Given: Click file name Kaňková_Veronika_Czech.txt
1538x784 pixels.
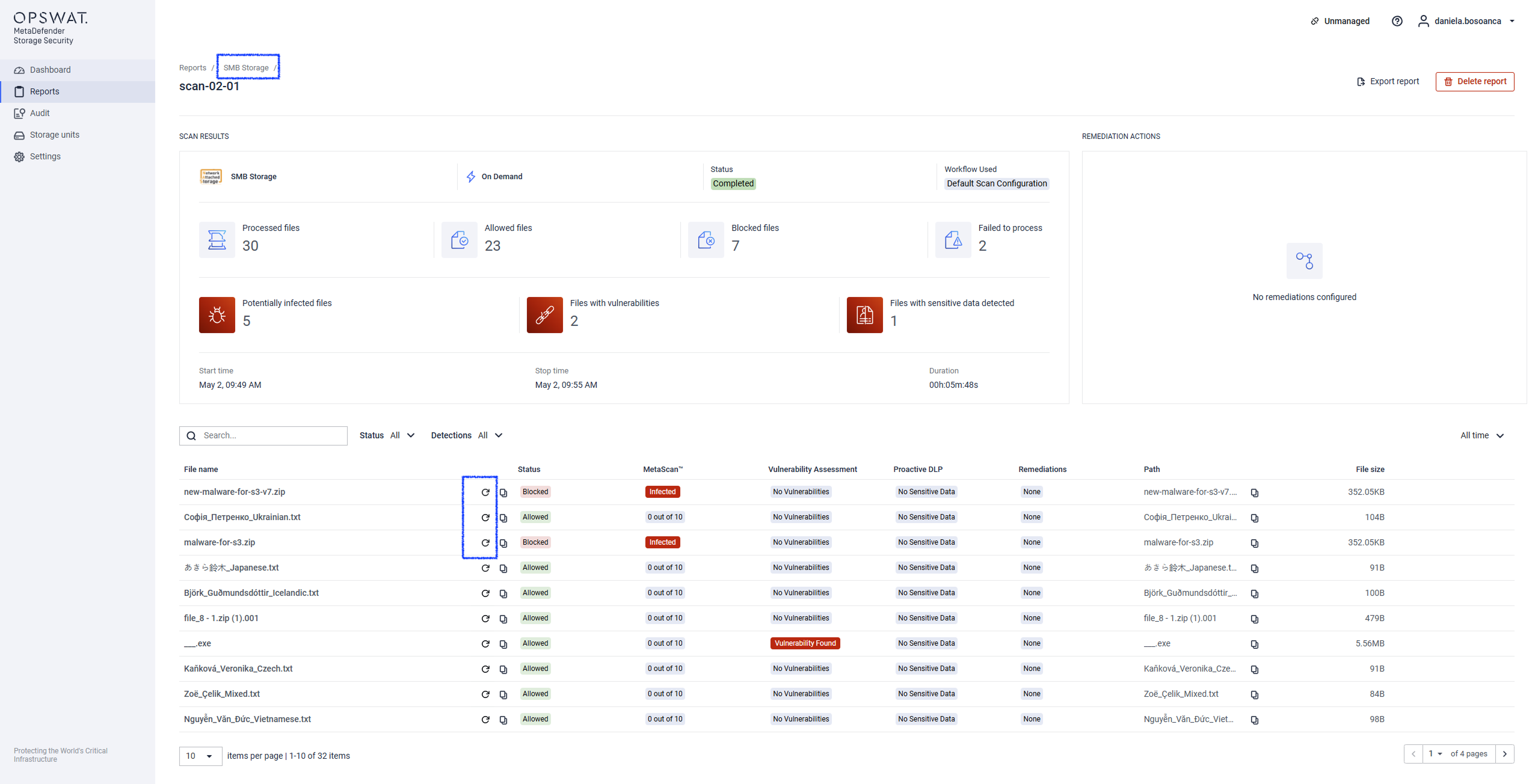Looking at the screenshot, I should pyautogui.click(x=238, y=669).
